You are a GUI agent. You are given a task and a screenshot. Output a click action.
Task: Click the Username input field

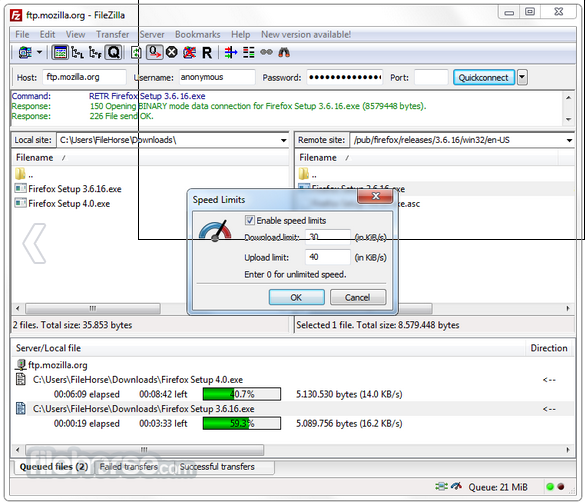(217, 77)
